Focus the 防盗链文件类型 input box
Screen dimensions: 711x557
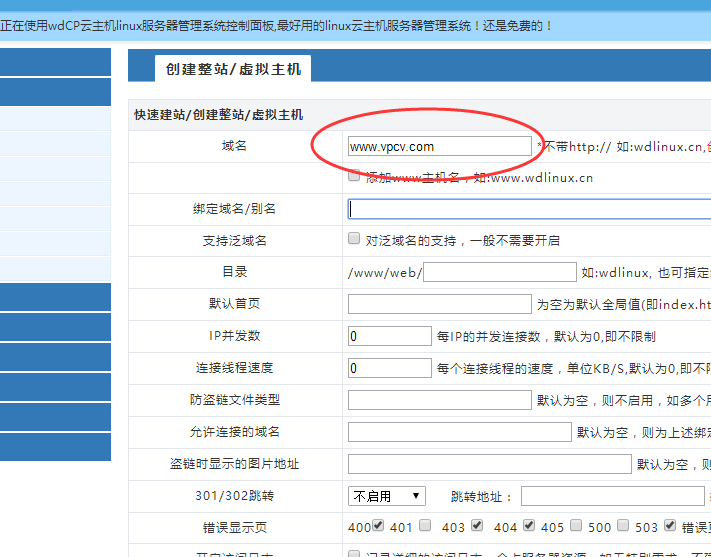tap(439, 400)
